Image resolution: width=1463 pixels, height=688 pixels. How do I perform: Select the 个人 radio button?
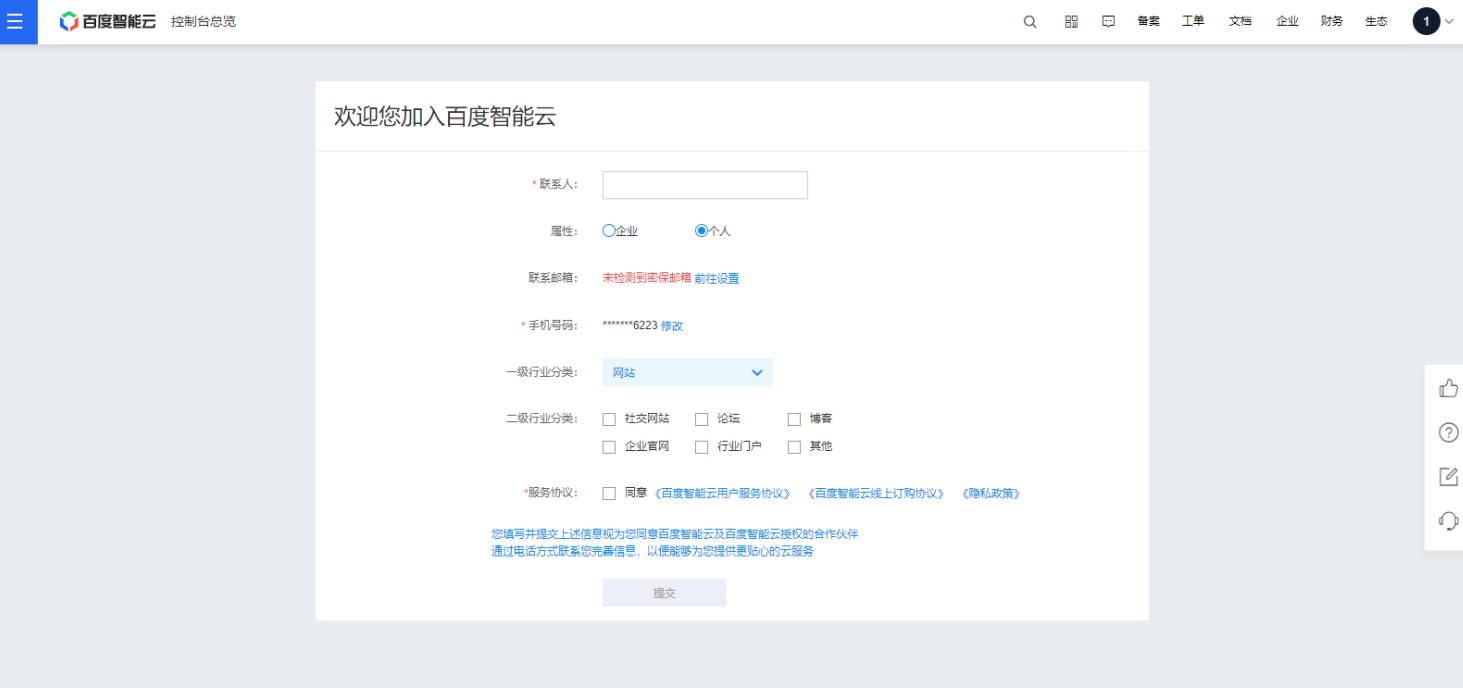(701, 231)
